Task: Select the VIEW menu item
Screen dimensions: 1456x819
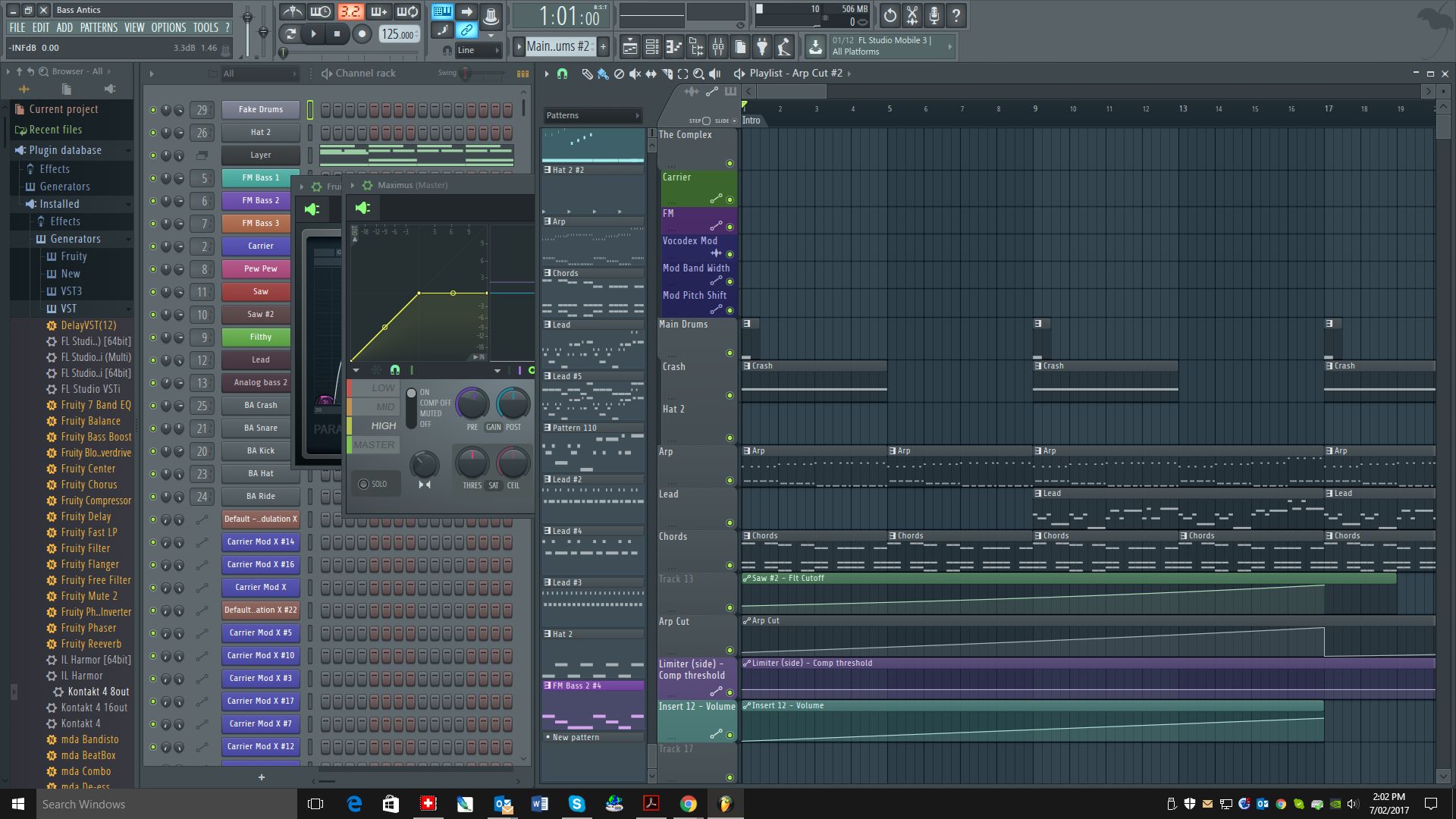Action: tap(133, 27)
